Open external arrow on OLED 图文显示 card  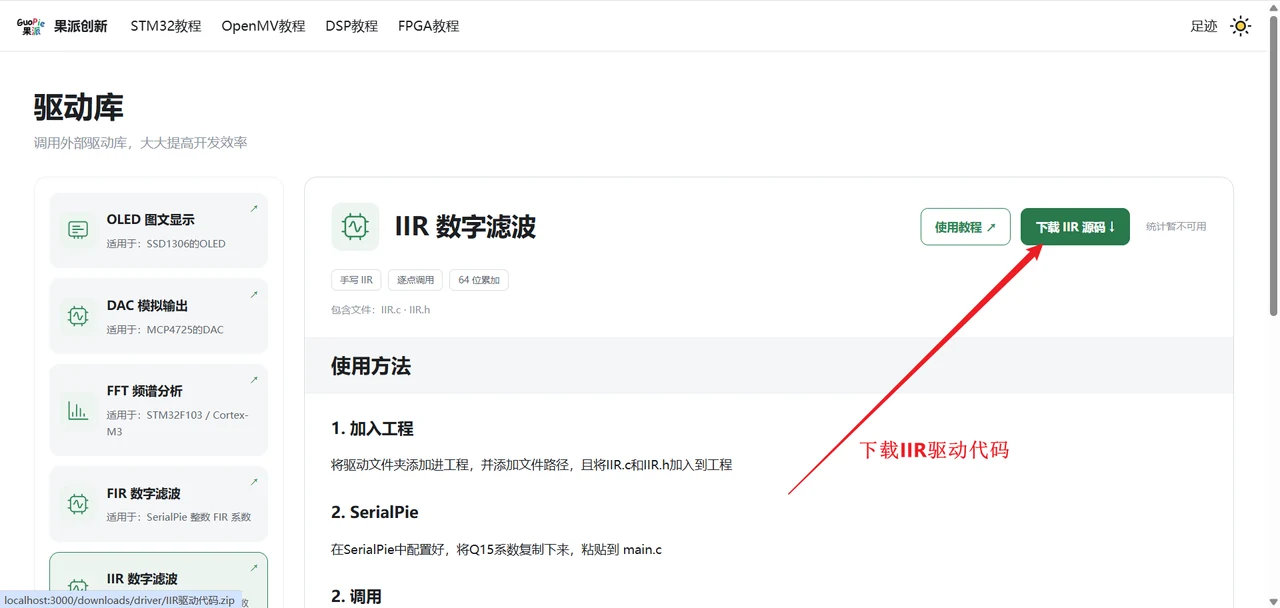(254, 209)
